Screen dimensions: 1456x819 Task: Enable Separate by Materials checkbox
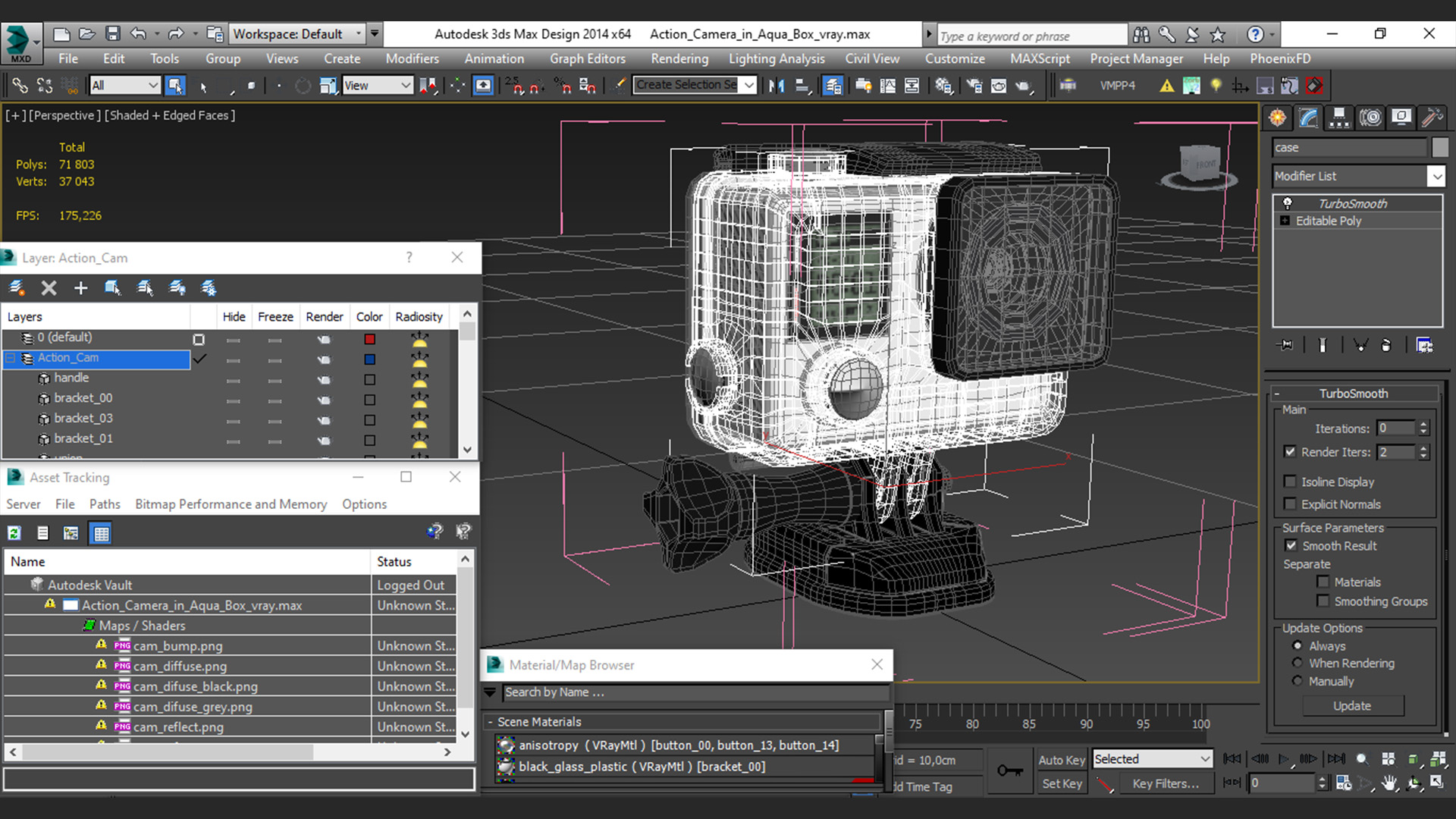coord(1323,582)
